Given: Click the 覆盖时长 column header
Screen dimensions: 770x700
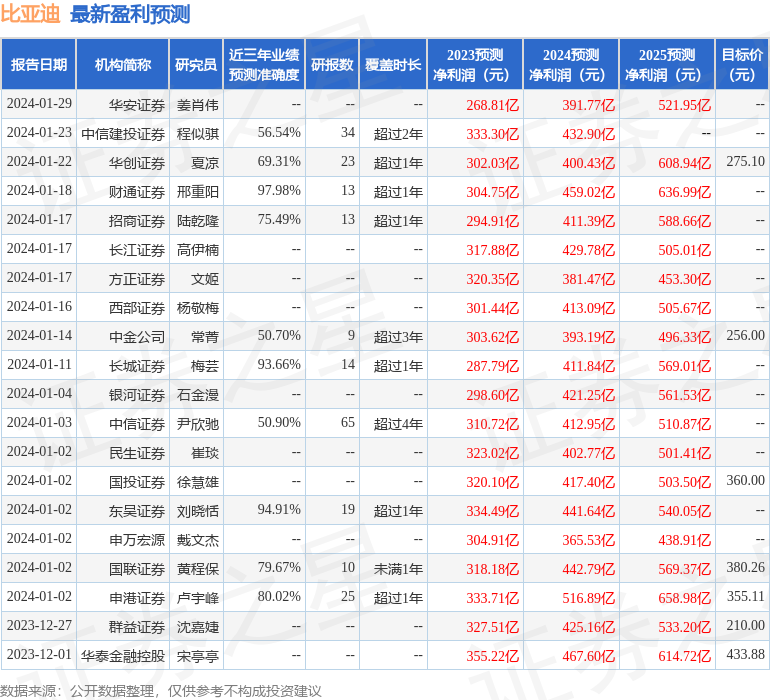Looking at the screenshot, I should (x=393, y=65).
